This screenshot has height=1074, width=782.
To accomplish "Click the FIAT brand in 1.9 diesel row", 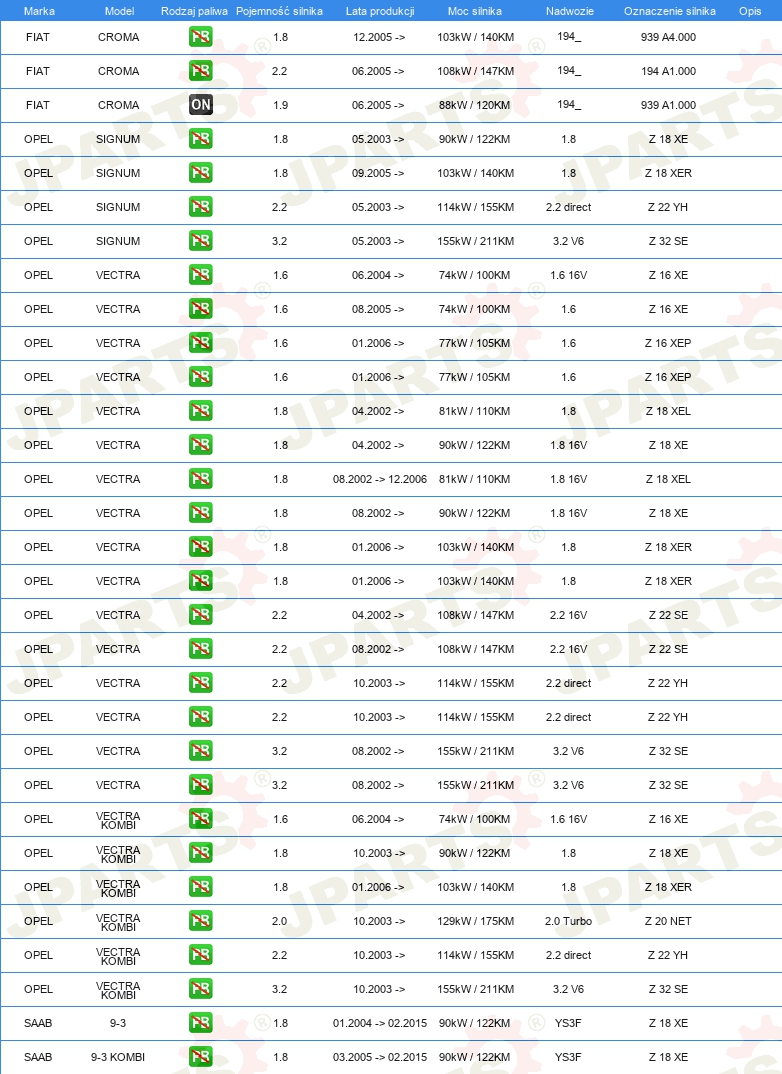I will tap(38, 105).
